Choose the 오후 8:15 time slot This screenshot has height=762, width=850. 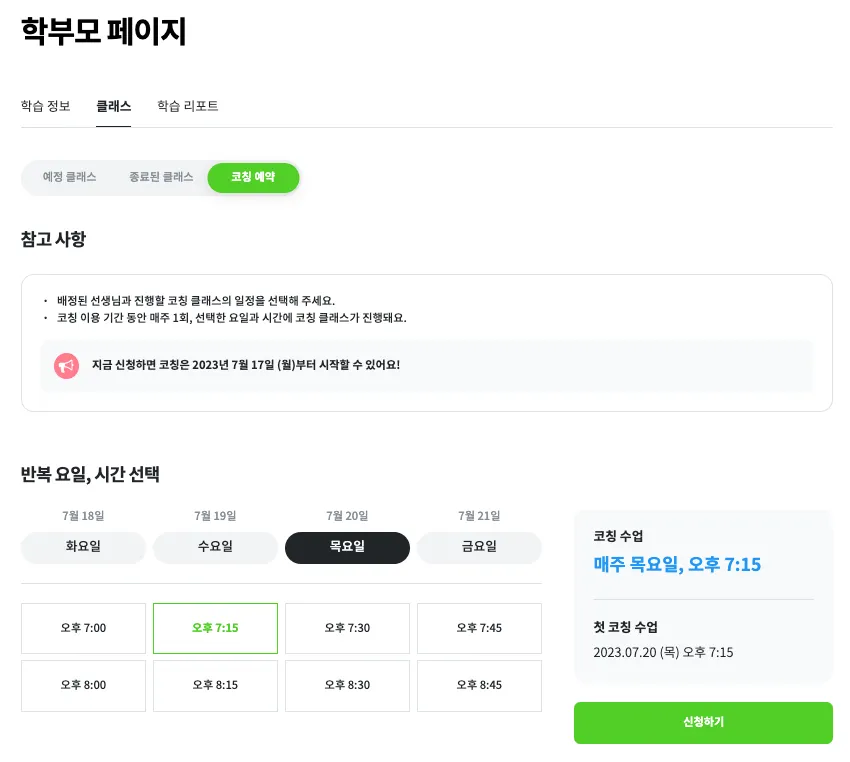215,685
